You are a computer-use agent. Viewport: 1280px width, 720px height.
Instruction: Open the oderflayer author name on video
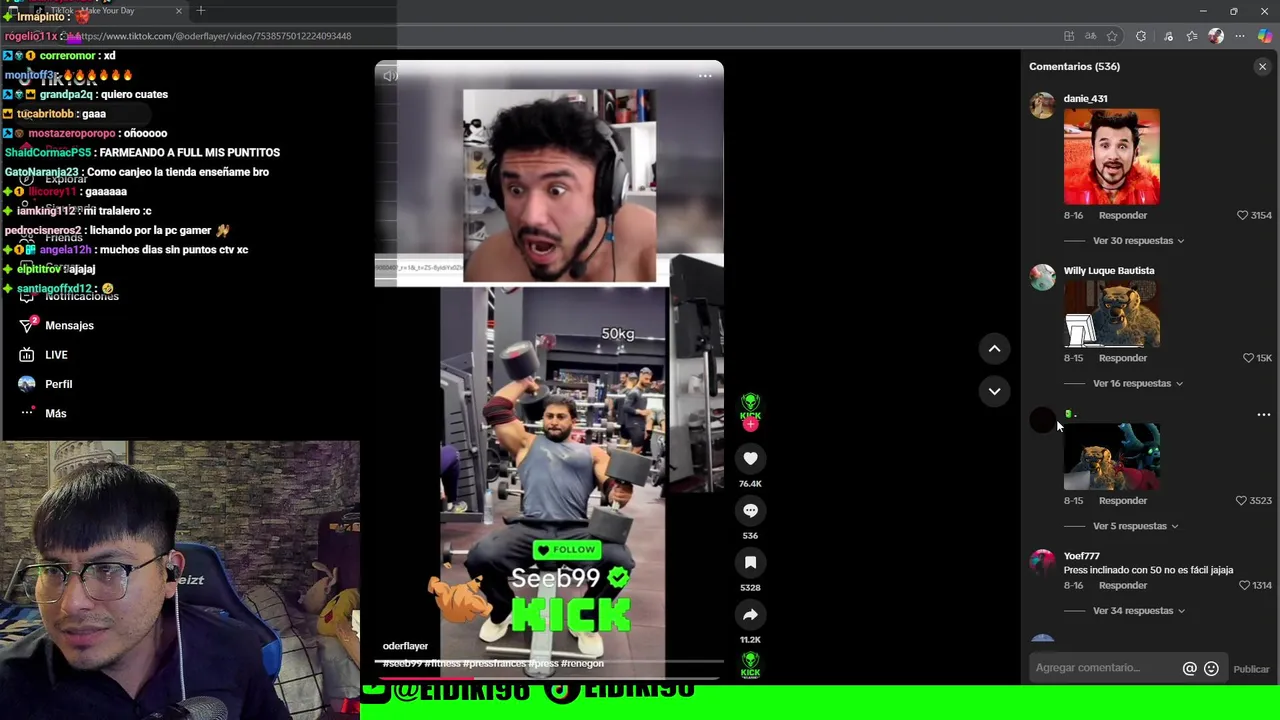405,646
